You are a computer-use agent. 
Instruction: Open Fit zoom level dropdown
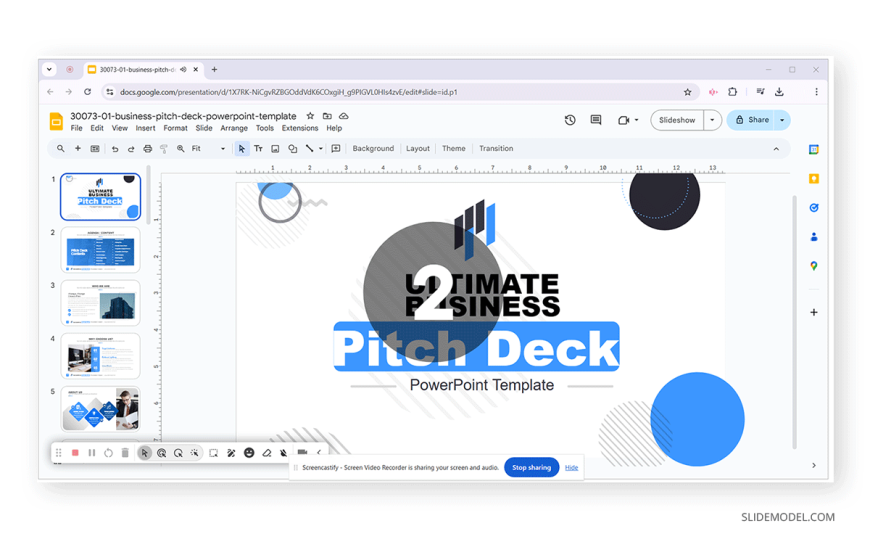pyautogui.click(x=208, y=149)
